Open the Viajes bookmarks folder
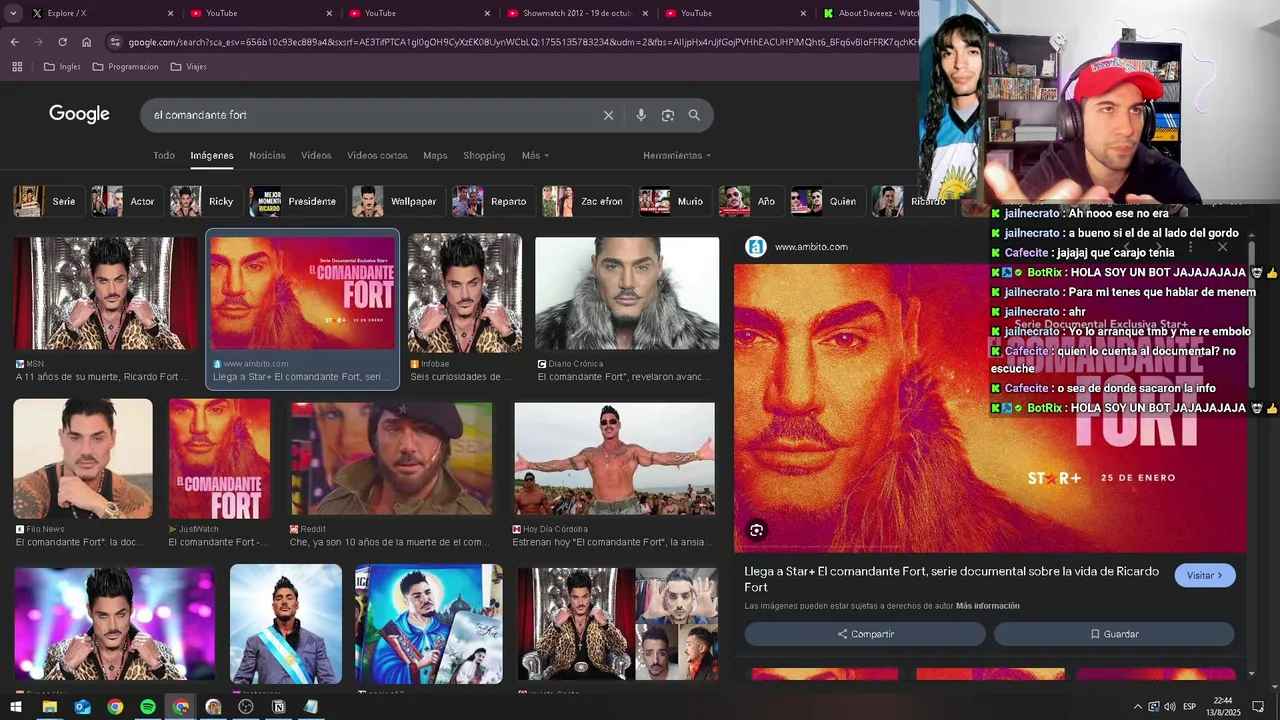The height and width of the screenshot is (720, 1280). [189, 67]
